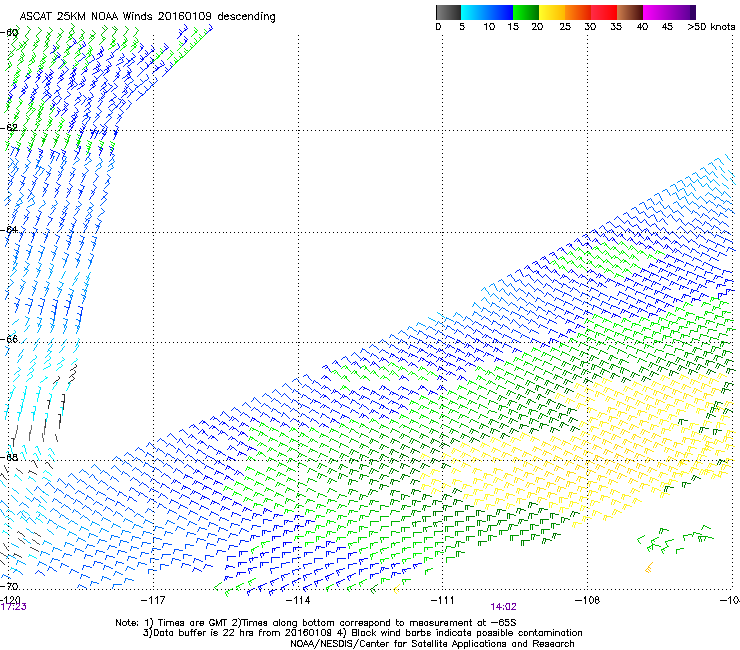Click the brown 35-40 knots legend segment
This screenshot has height=650, width=740.
[x=630, y=12]
